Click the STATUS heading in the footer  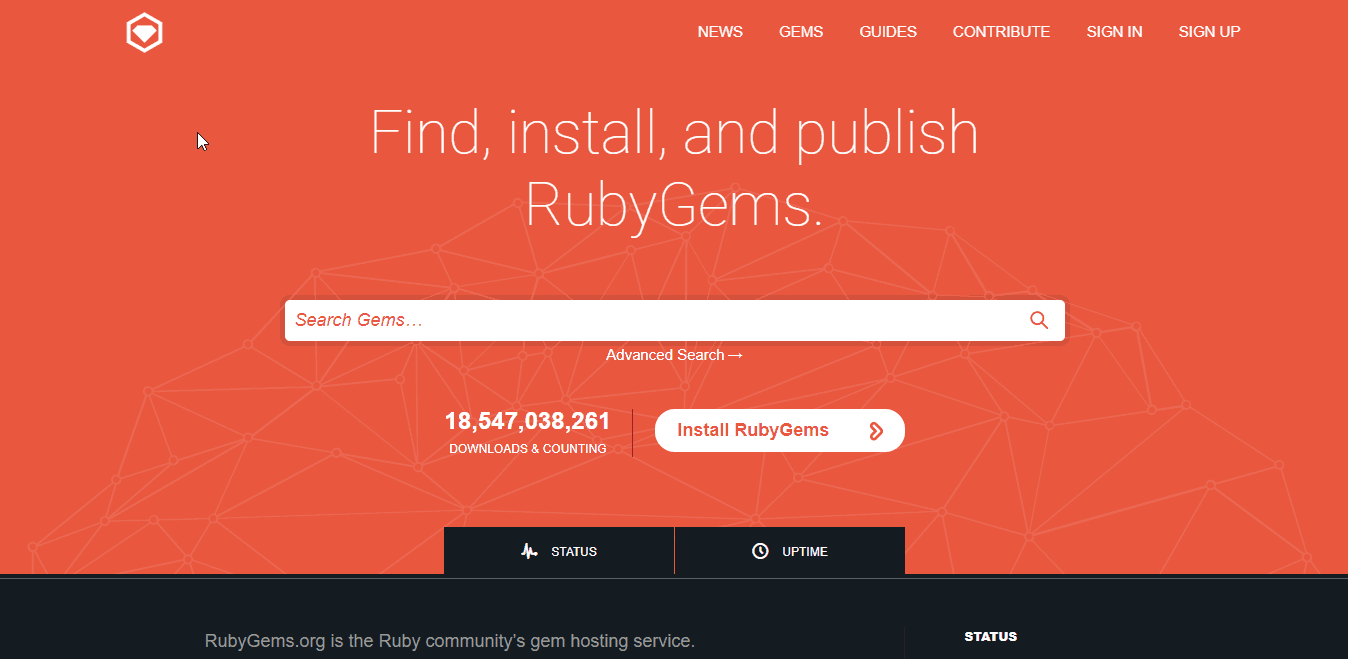990,636
